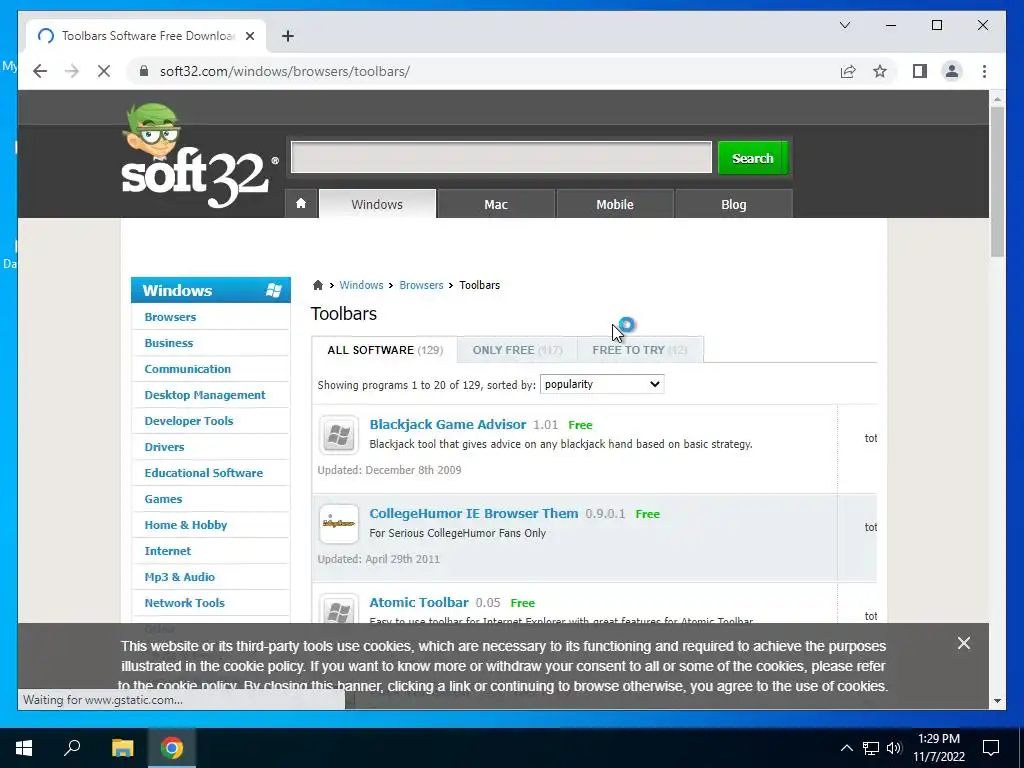Stop loading the page
This screenshot has width=1024, height=768.
click(104, 71)
